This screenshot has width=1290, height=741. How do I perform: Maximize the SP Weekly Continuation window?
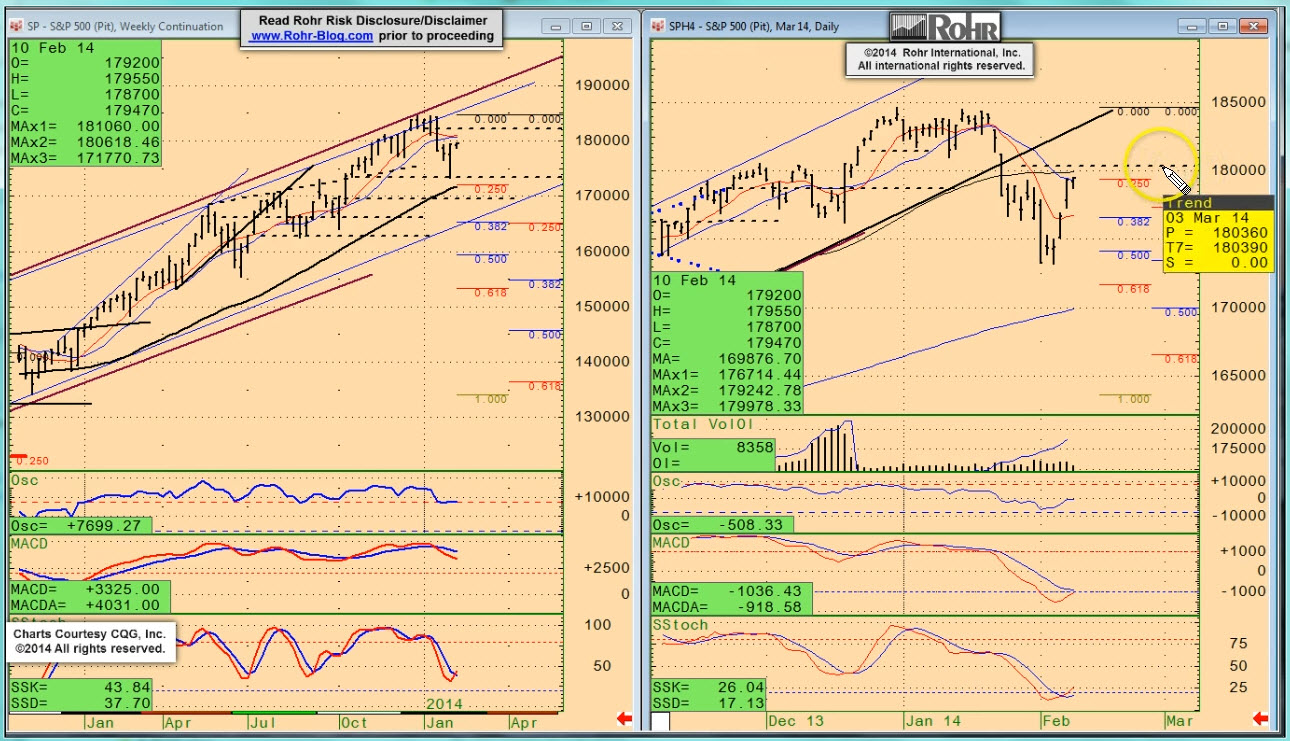click(587, 26)
